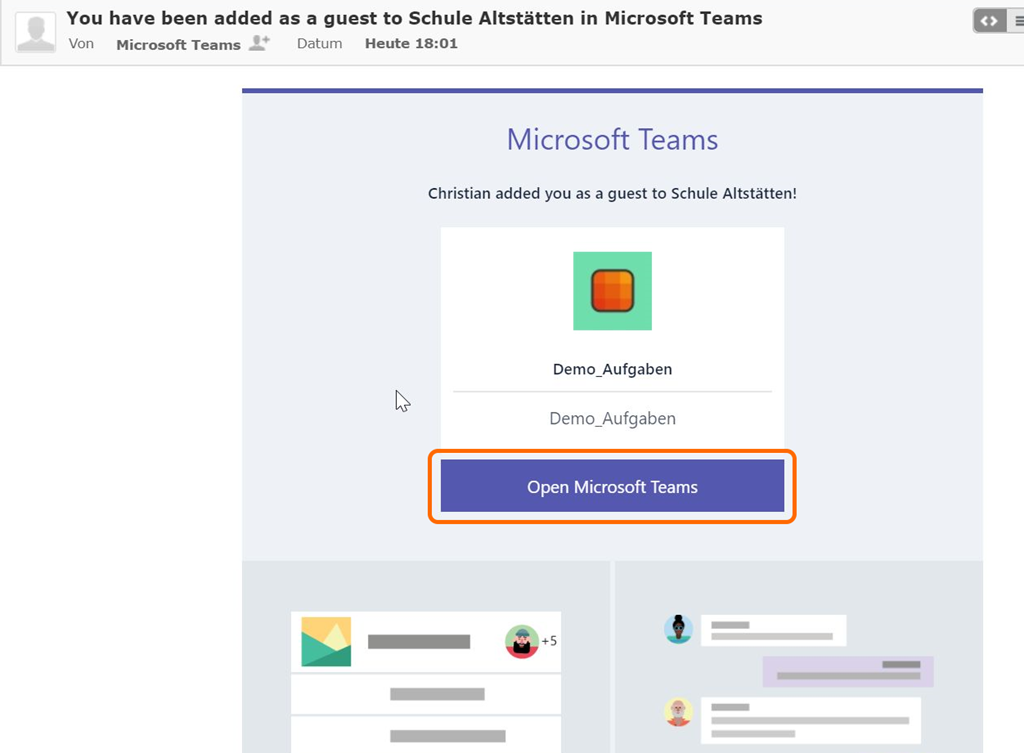Click the bold Demo_Aufgaben team name
This screenshot has width=1024, height=753.
612,369
